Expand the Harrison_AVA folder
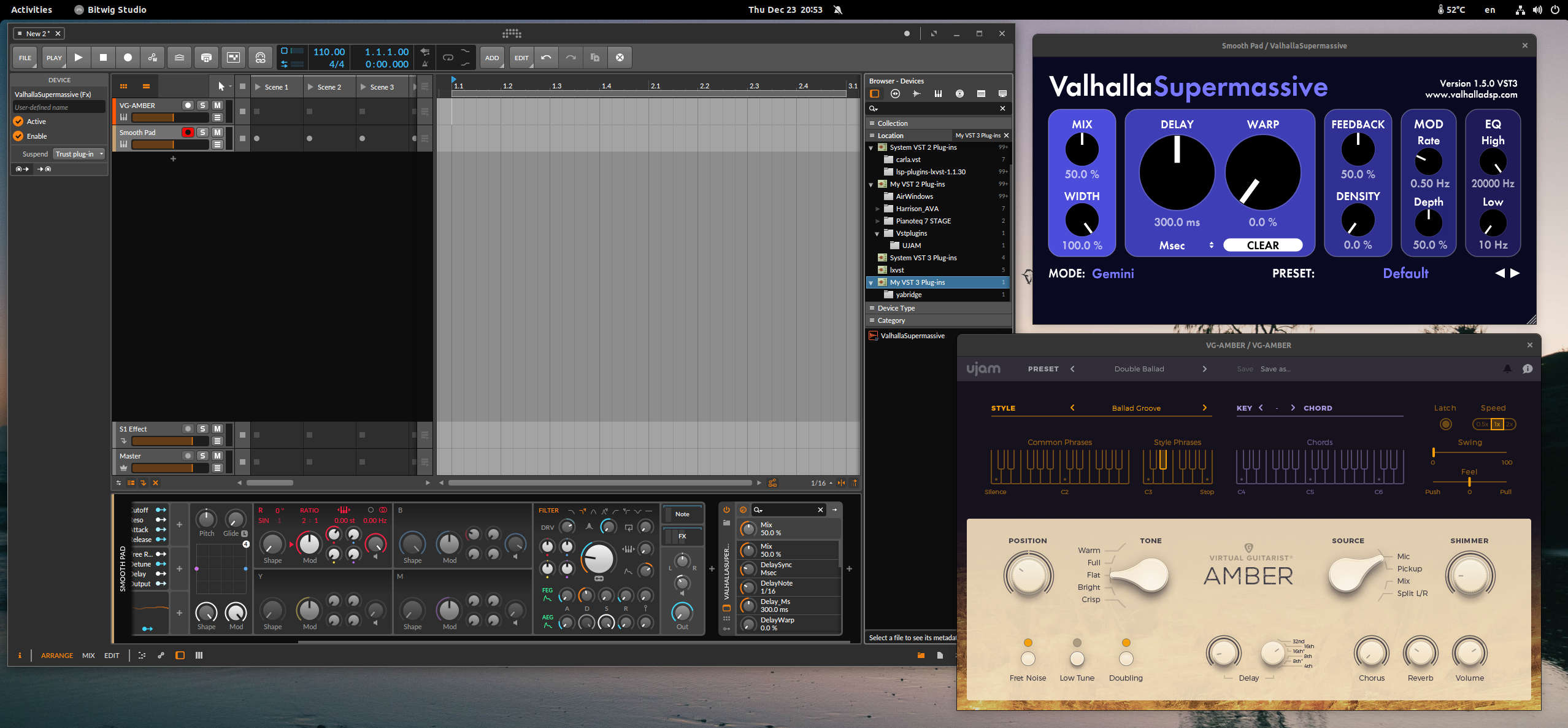The width and height of the screenshot is (1568, 728). click(877, 209)
